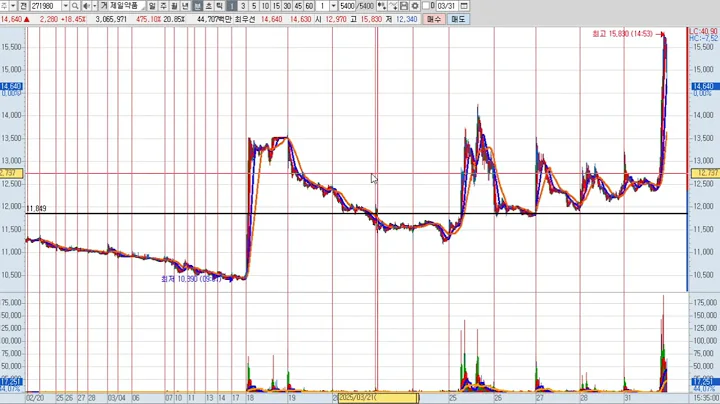Click the 15:35:00 time label at bottom right
Screen dimensions: 720x404
pos(706,398)
